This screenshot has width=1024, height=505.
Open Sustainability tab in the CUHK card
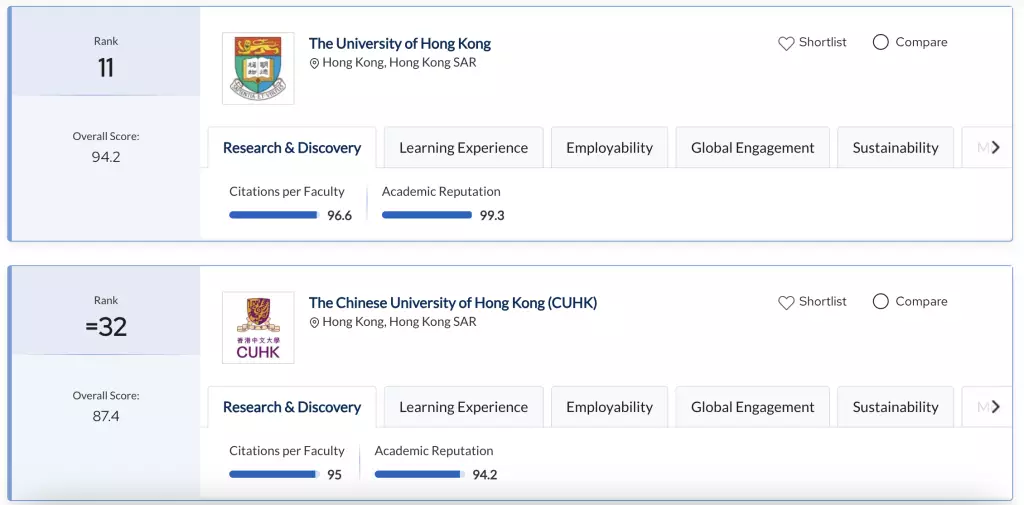(x=895, y=407)
